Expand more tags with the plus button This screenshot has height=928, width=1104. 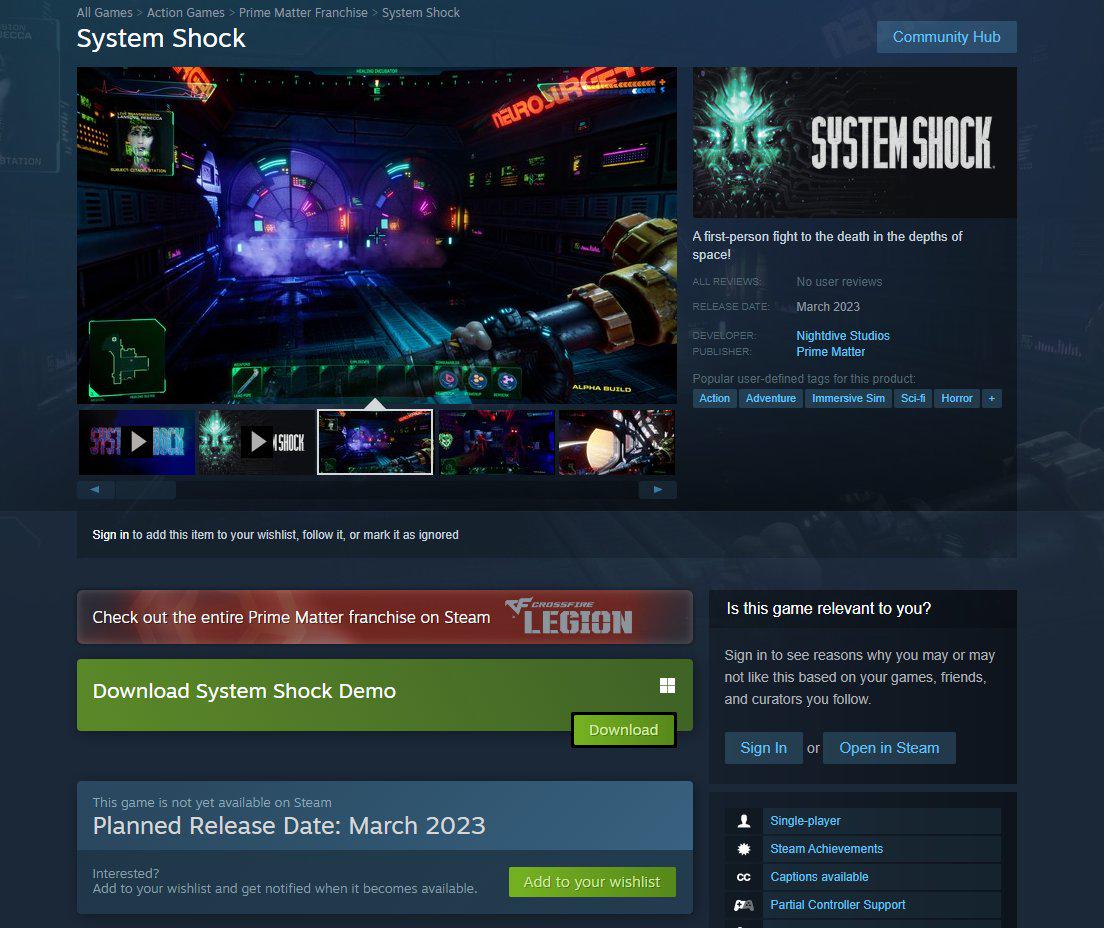click(991, 399)
